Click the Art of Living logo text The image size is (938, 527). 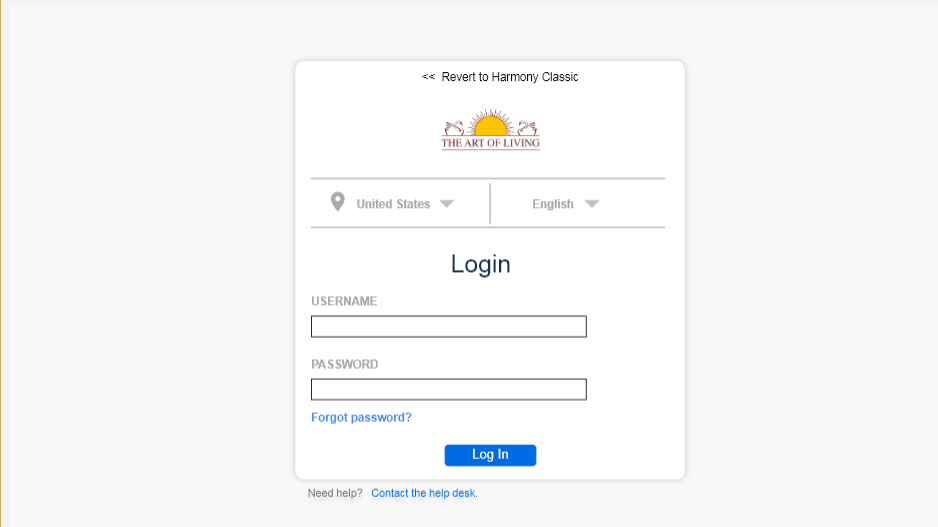click(x=491, y=143)
